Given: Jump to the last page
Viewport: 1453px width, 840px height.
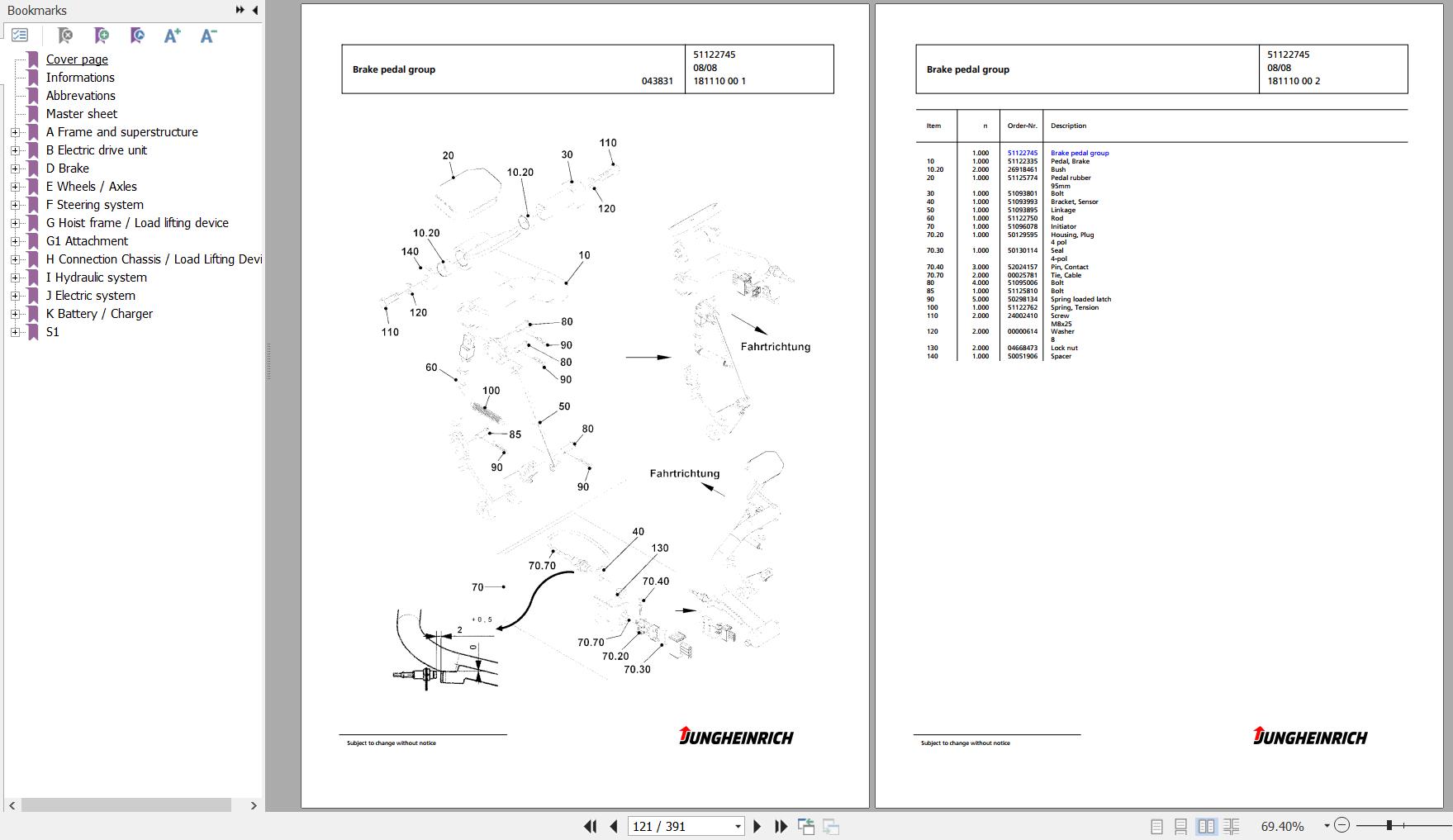Looking at the screenshot, I should [x=781, y=826].
